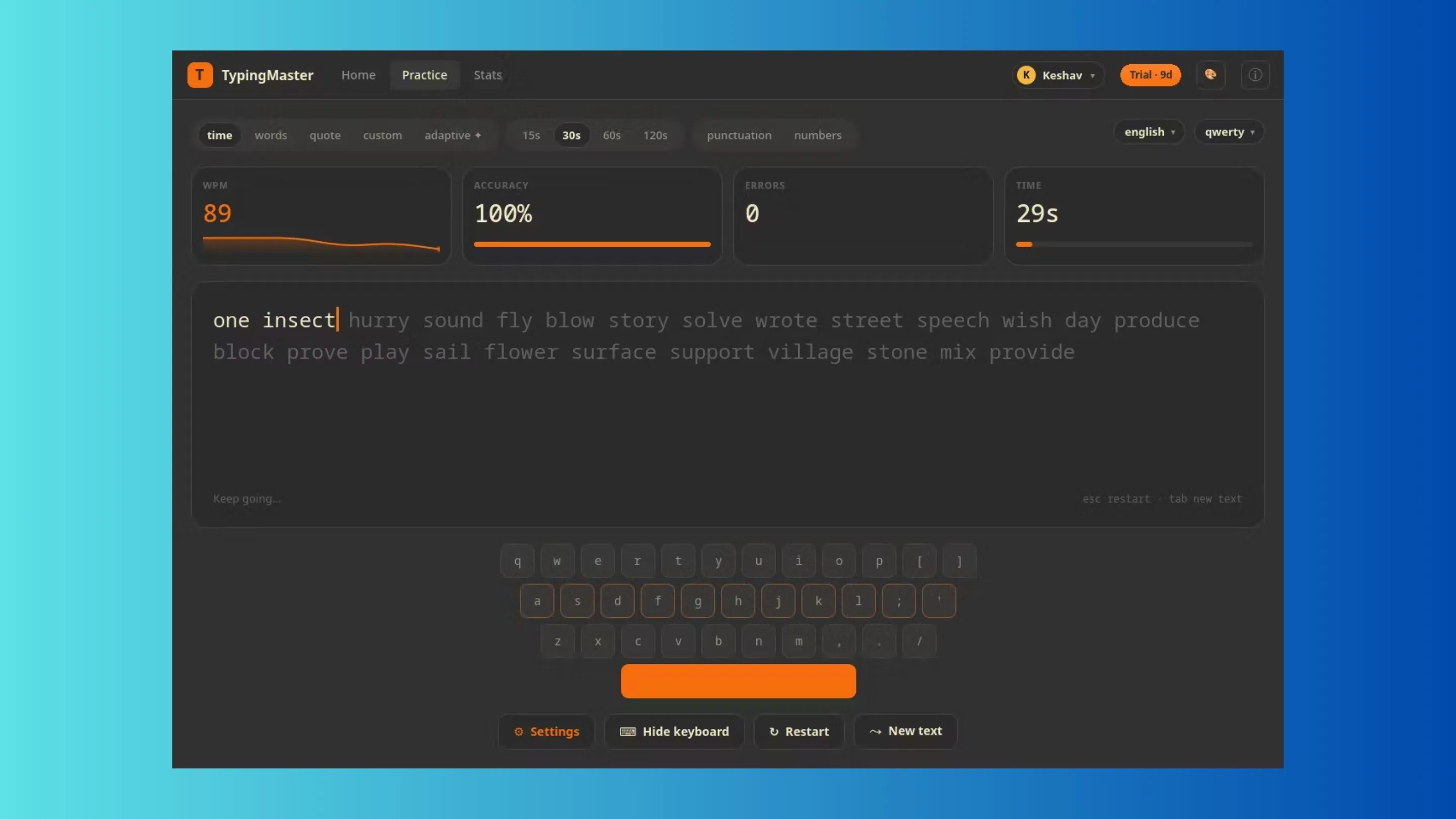Click the time progress bar
The image size is (1456, 819).
1134,244
